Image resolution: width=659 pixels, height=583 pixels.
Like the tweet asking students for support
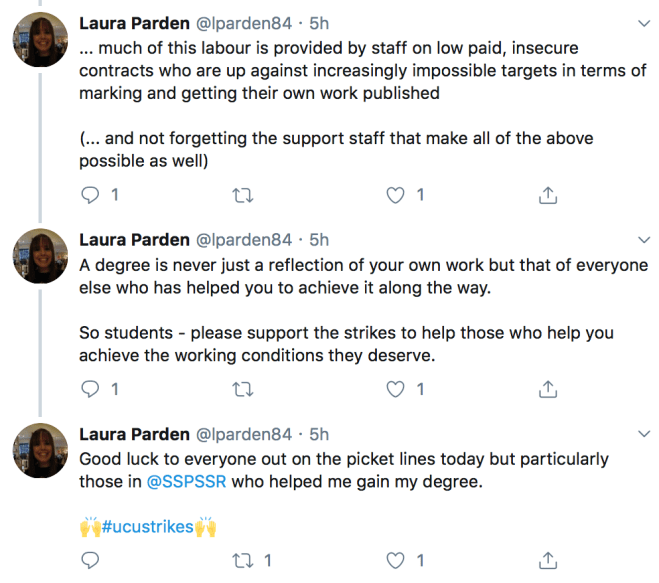pos(397,389)
